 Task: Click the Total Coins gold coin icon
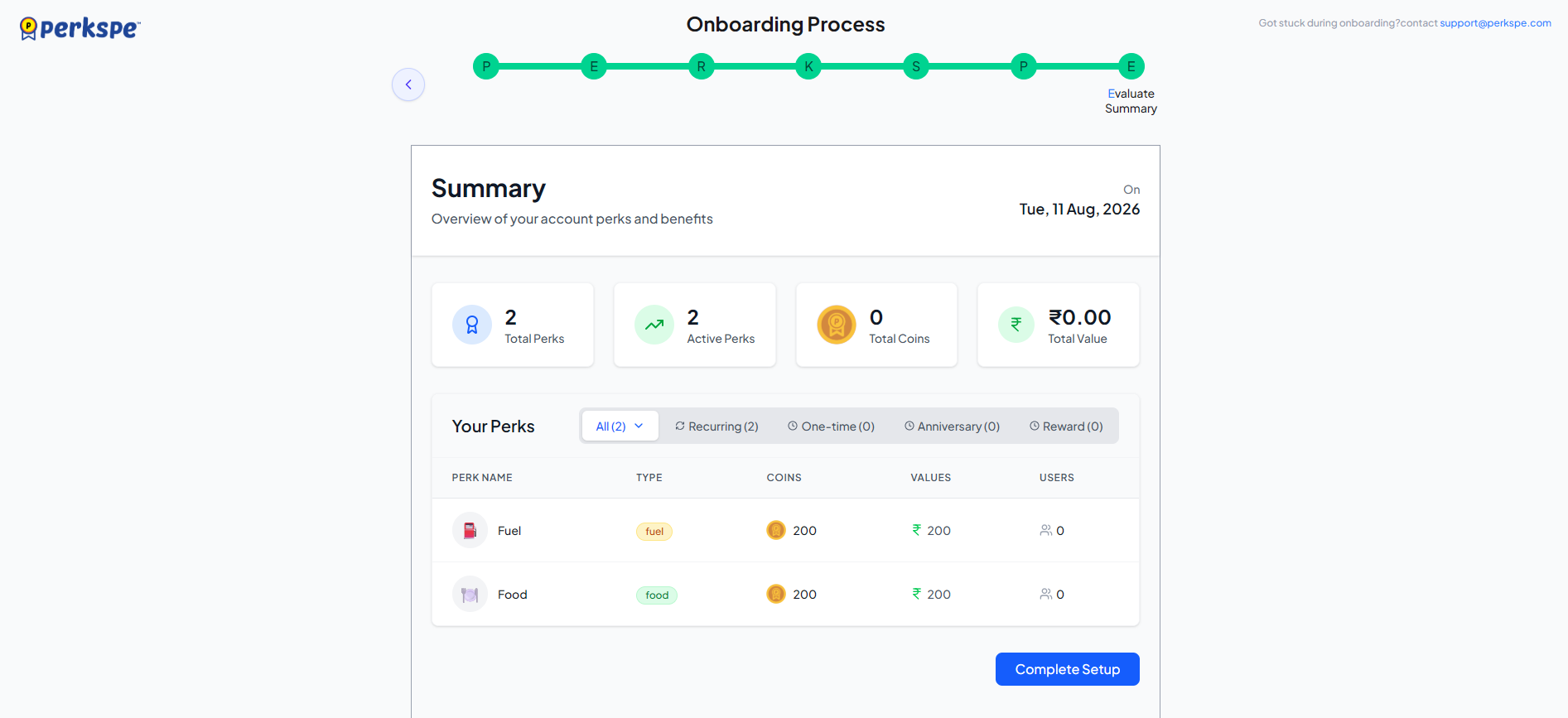point(837,325)
